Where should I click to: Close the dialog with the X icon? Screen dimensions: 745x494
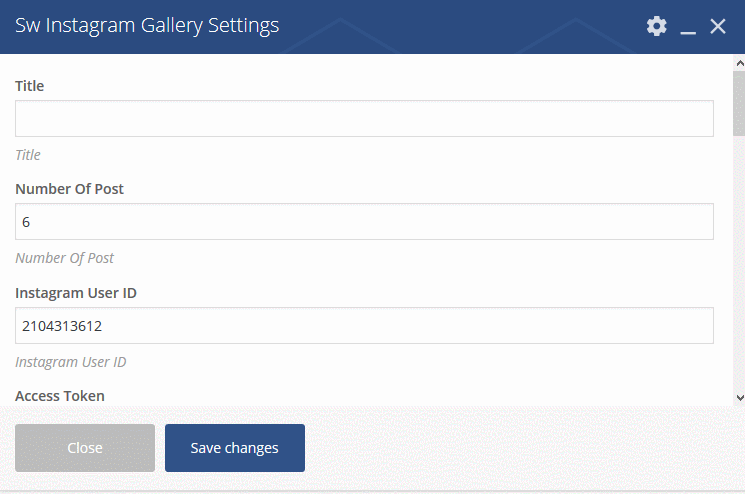coord(718,26)
